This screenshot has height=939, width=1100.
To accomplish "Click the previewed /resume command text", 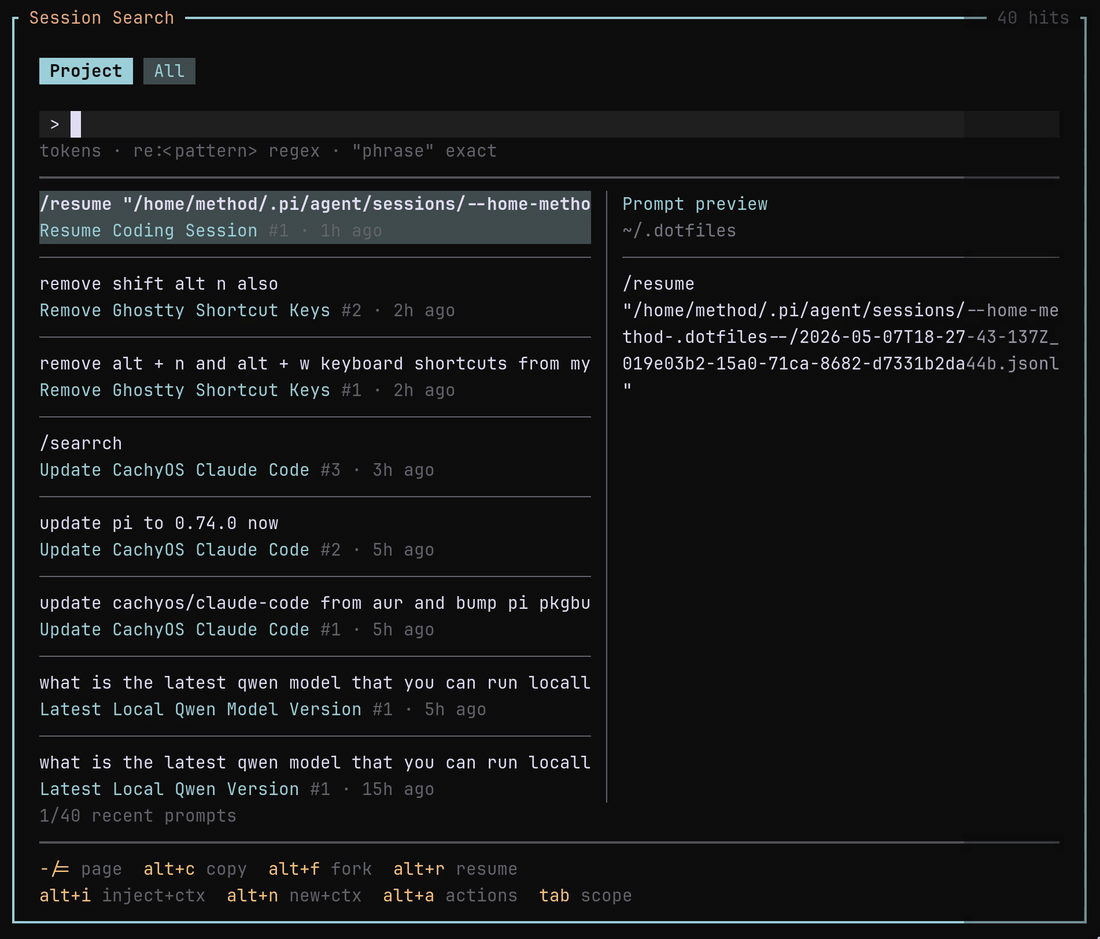I will (840, 337).
